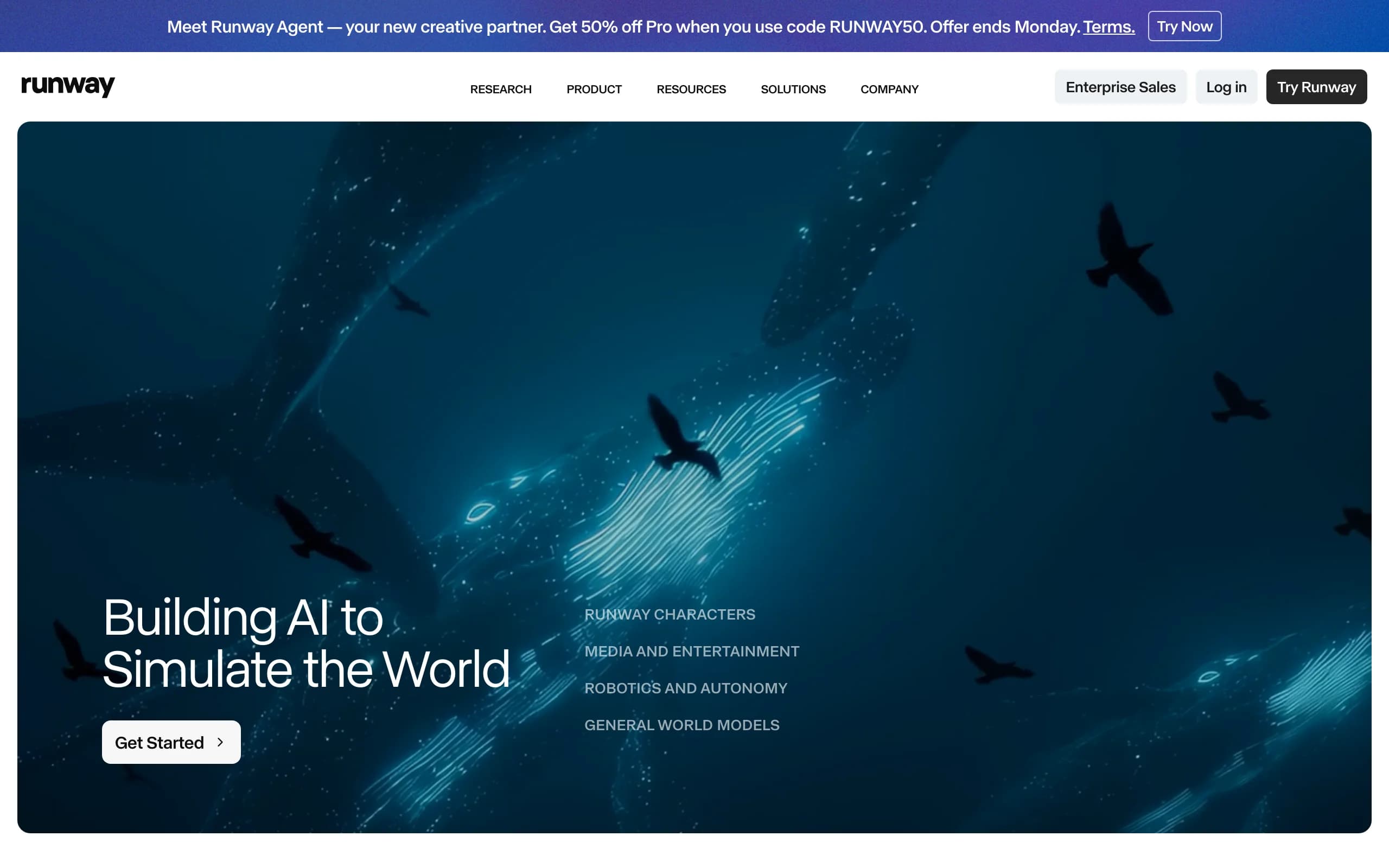This screenshot has height=868, width=1389.
Task: Open the Research menu
Action: point(500,89)
